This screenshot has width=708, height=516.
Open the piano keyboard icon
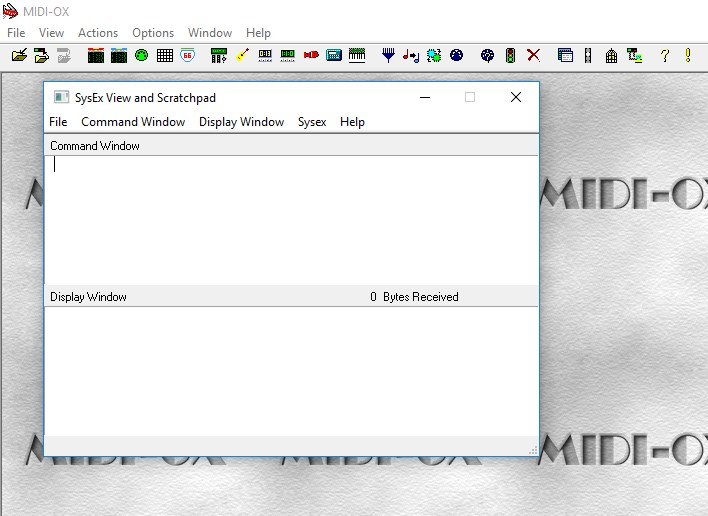tap(357, 56)
